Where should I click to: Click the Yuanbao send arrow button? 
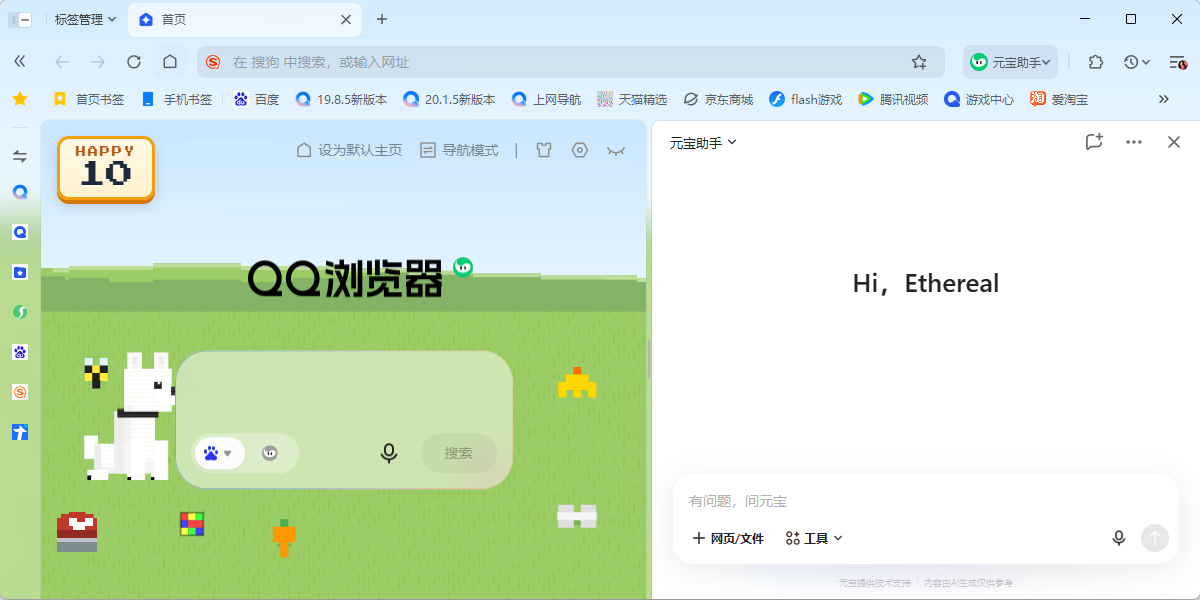pos(1155,538)
